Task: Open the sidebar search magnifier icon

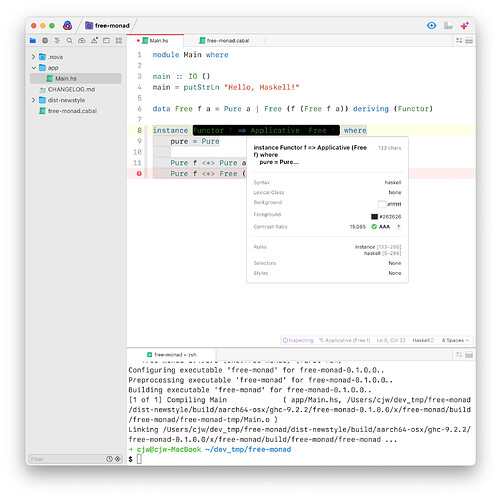Action: pos(69,41)
